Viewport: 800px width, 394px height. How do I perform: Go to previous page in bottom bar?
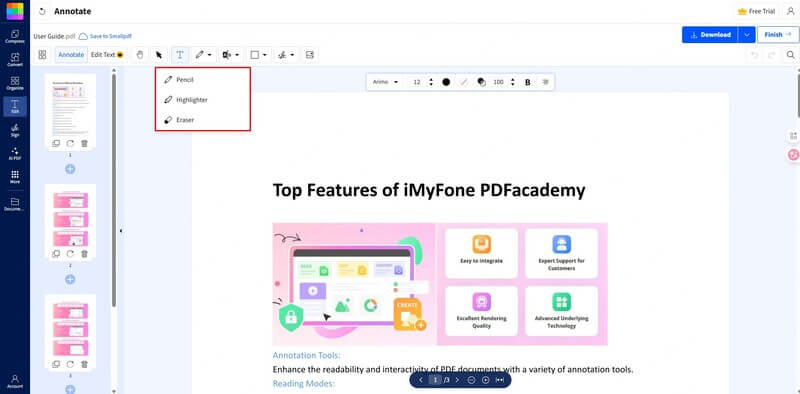pos(420,380)
